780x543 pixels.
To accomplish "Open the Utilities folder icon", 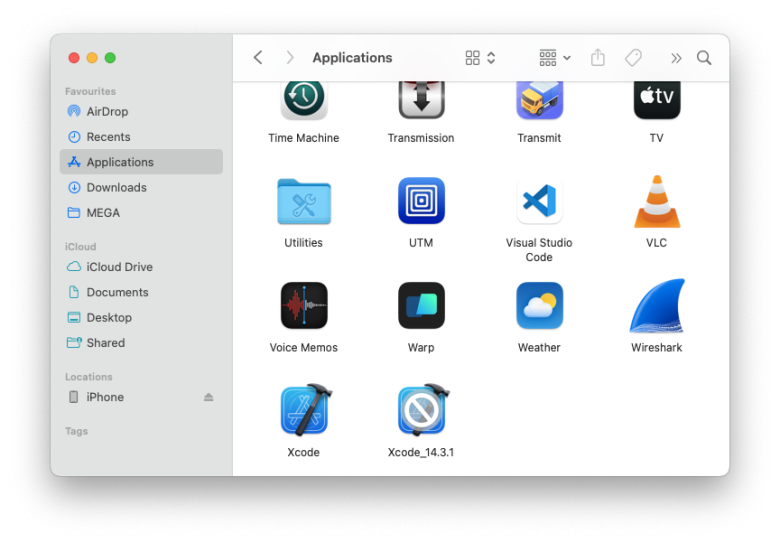I will [x=304, y=201].
